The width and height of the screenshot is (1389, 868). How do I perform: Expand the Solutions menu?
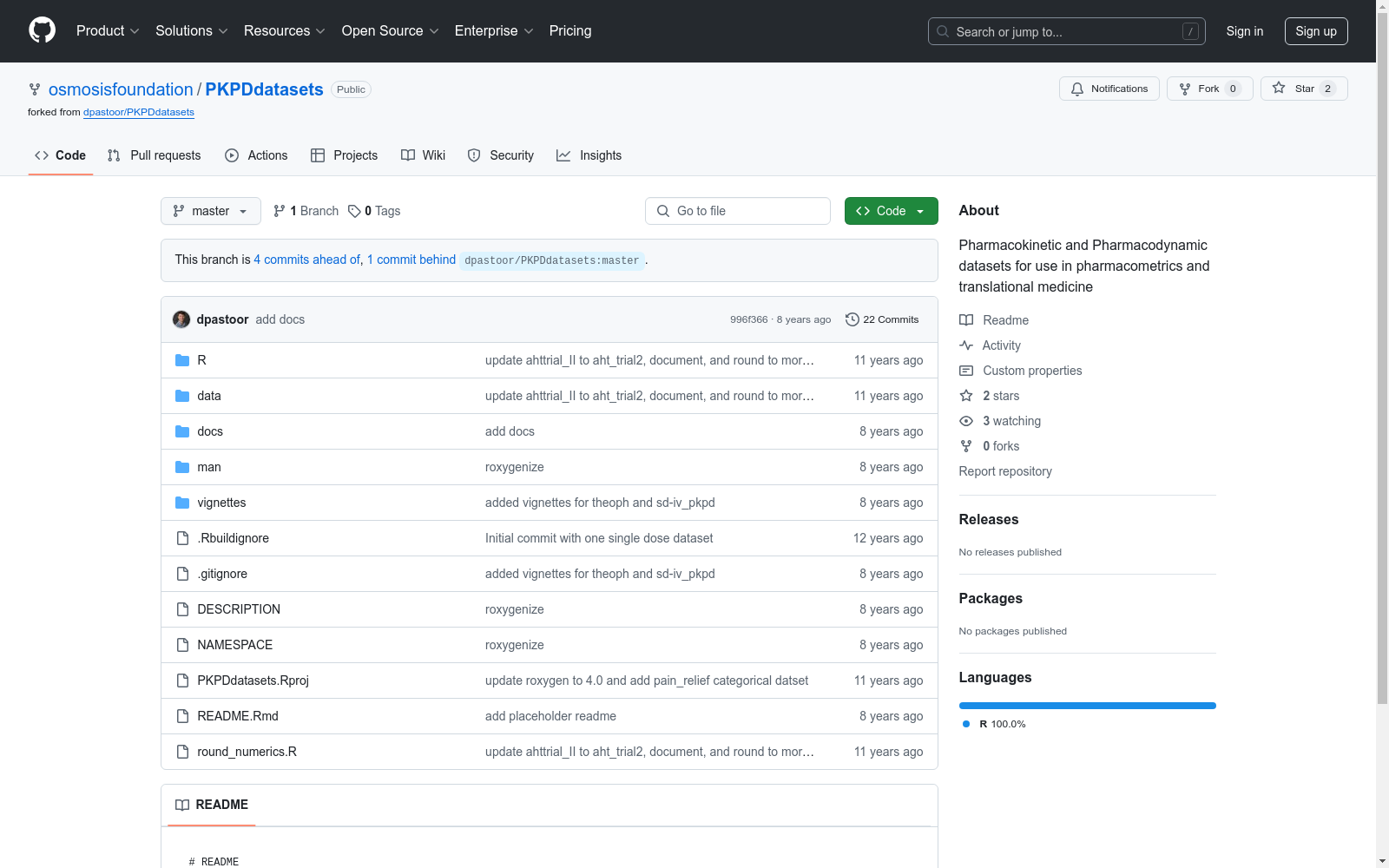point(192,30)
